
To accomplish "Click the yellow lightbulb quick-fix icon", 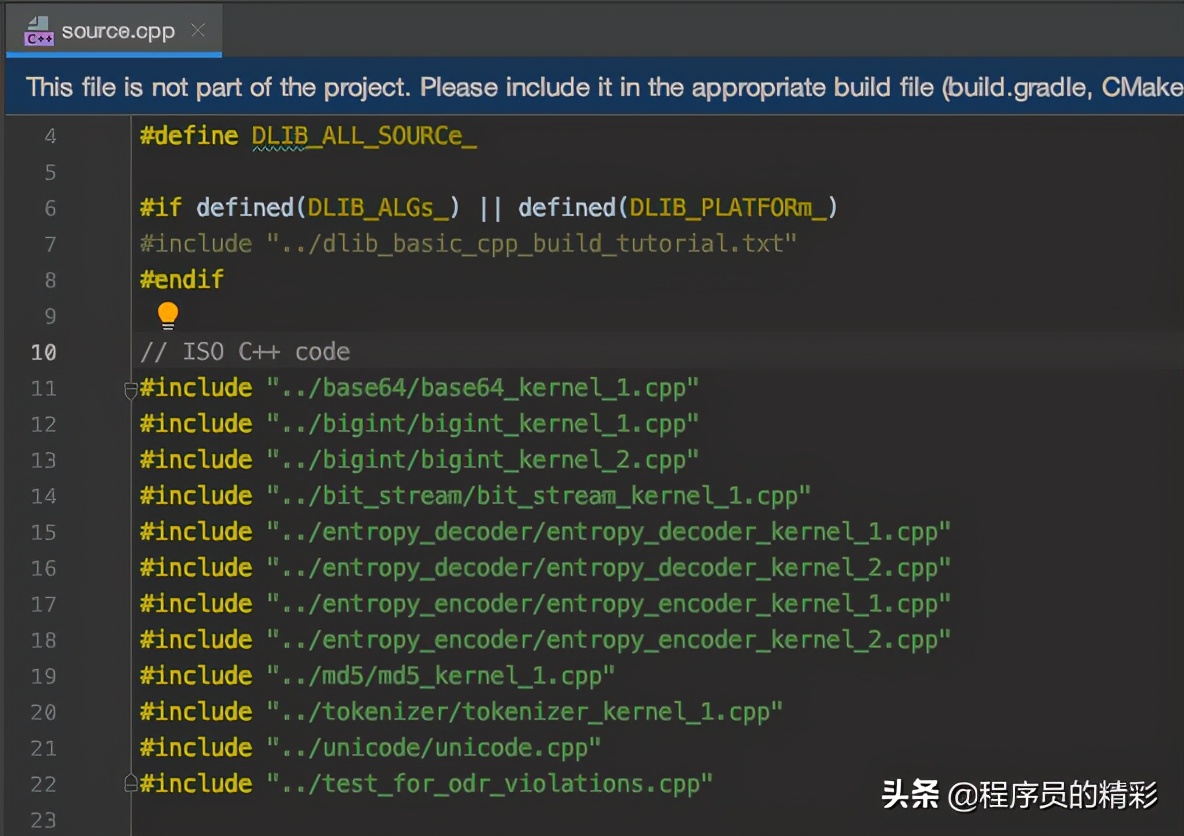I will tap(168, 316).
